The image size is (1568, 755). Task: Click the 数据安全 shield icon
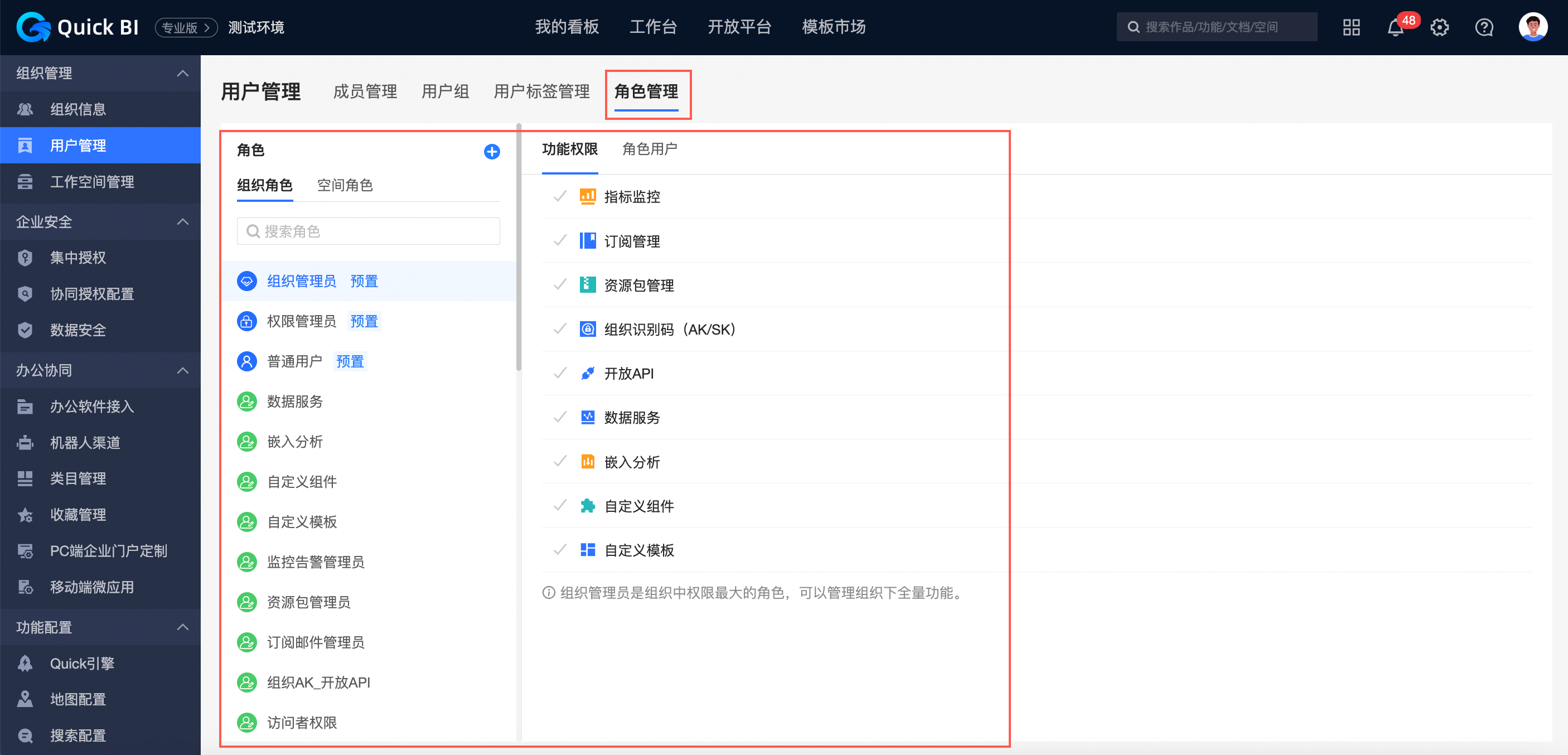coord(25,330)
